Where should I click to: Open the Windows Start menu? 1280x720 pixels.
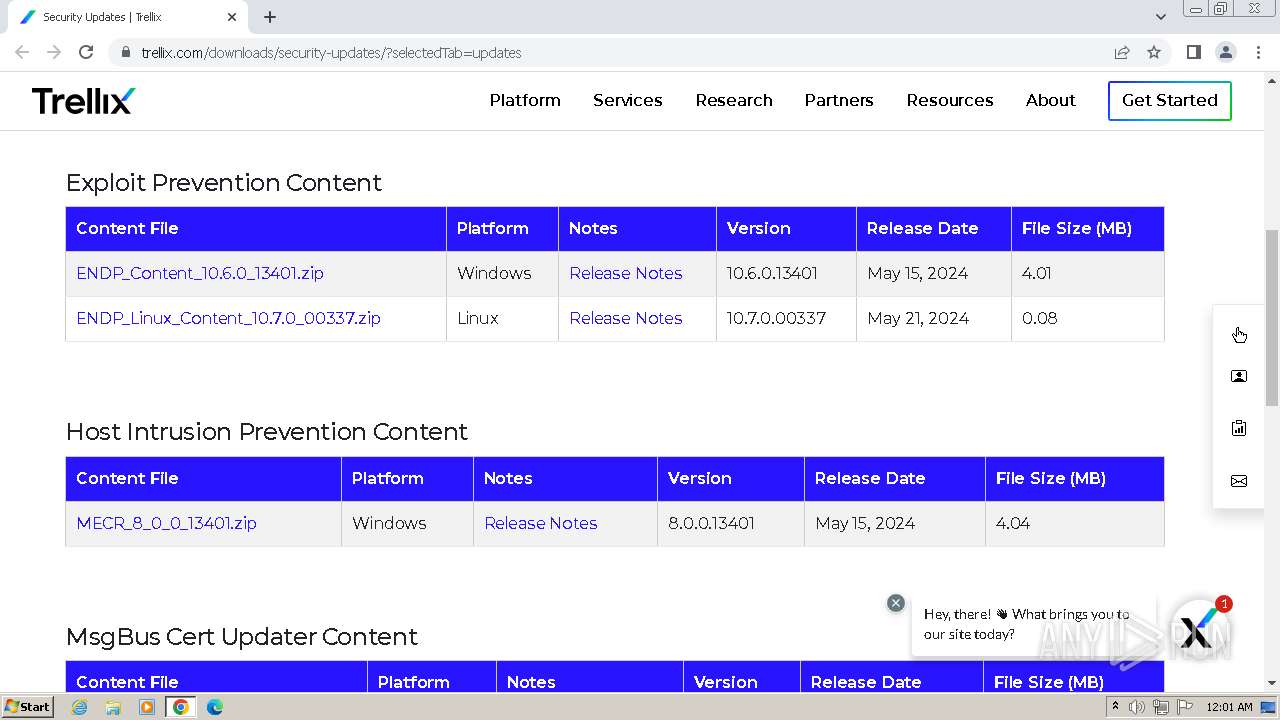point(28,706)
